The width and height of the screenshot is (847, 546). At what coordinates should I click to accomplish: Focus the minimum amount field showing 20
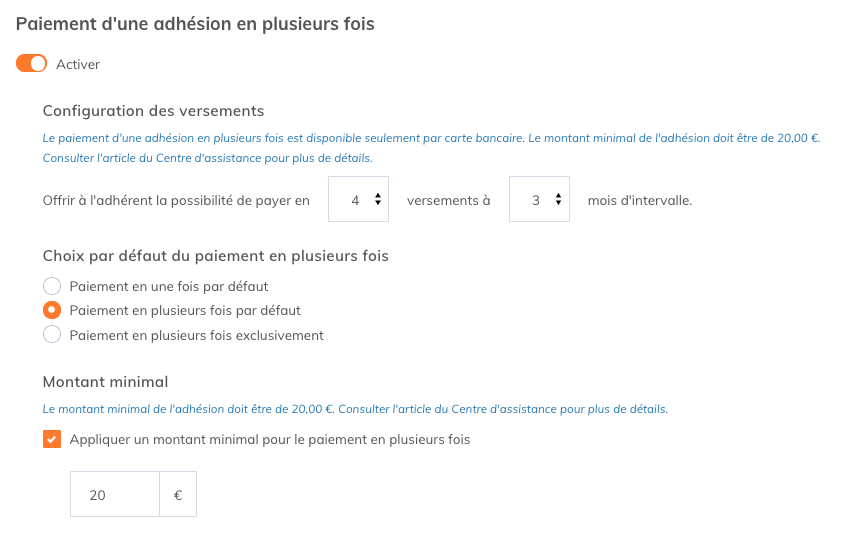point(114,494)
